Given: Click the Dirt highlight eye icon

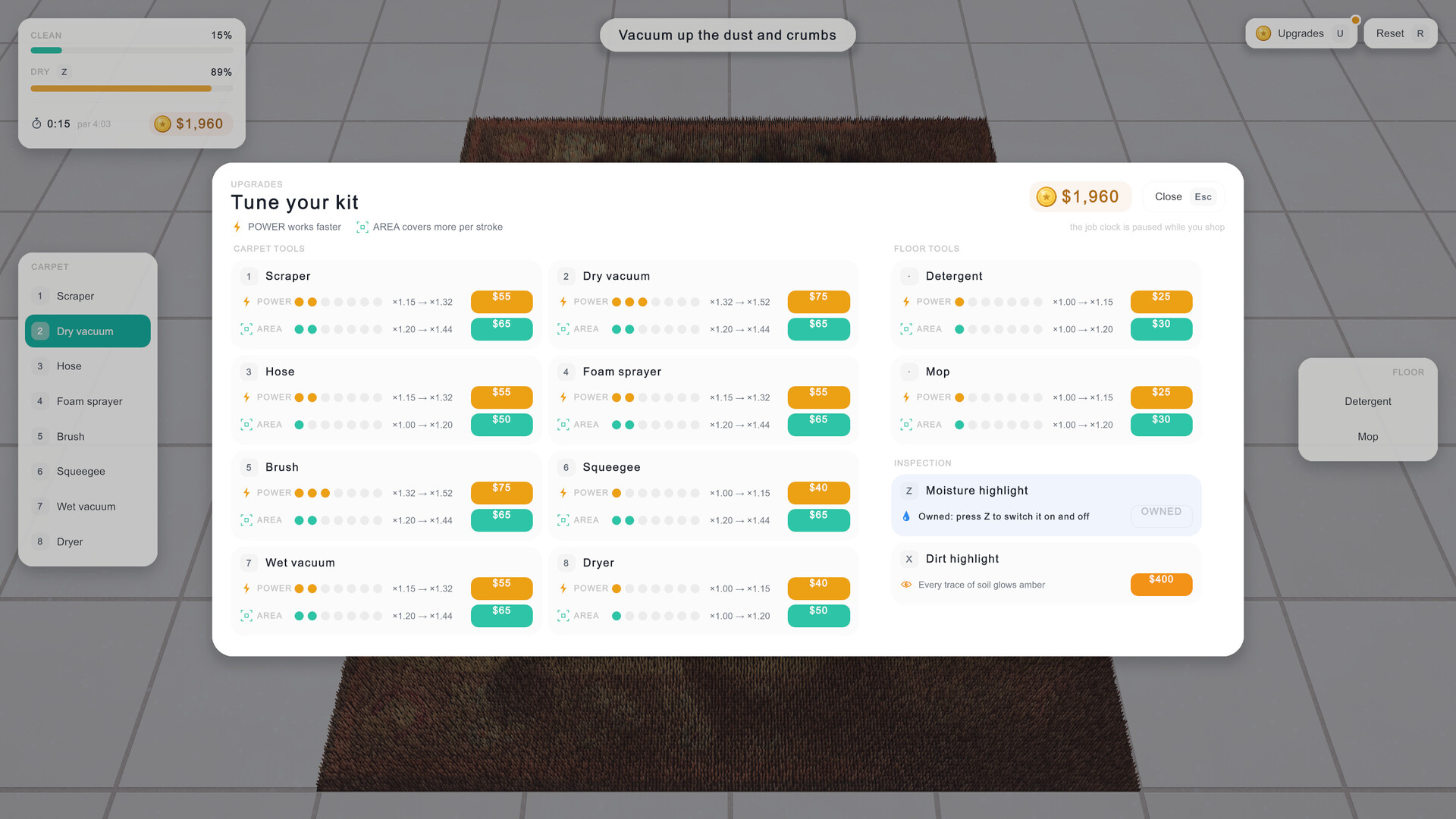Looking at the screenshot, I should [906, 585].
